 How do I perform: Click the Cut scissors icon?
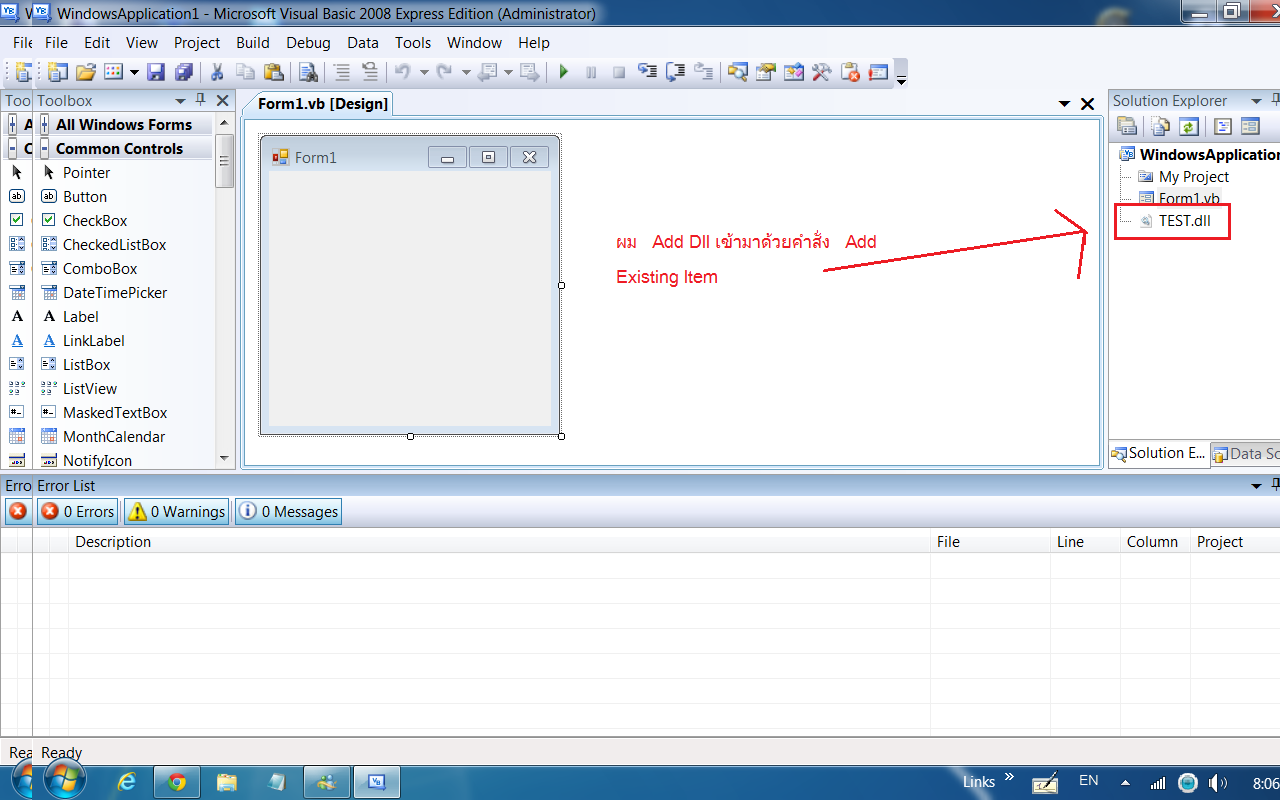click(216, 72)
